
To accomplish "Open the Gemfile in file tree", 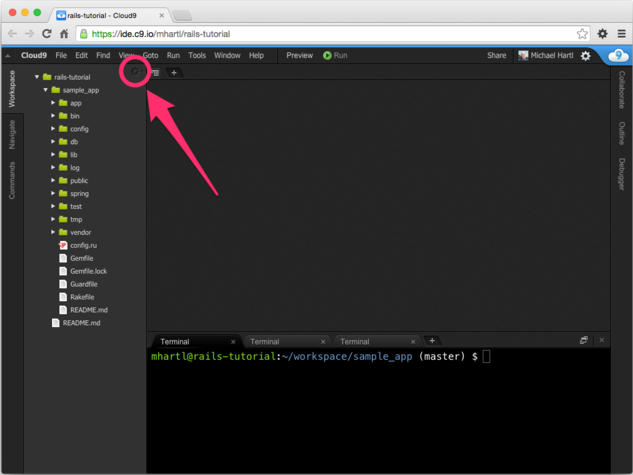I will coord(81,258).
